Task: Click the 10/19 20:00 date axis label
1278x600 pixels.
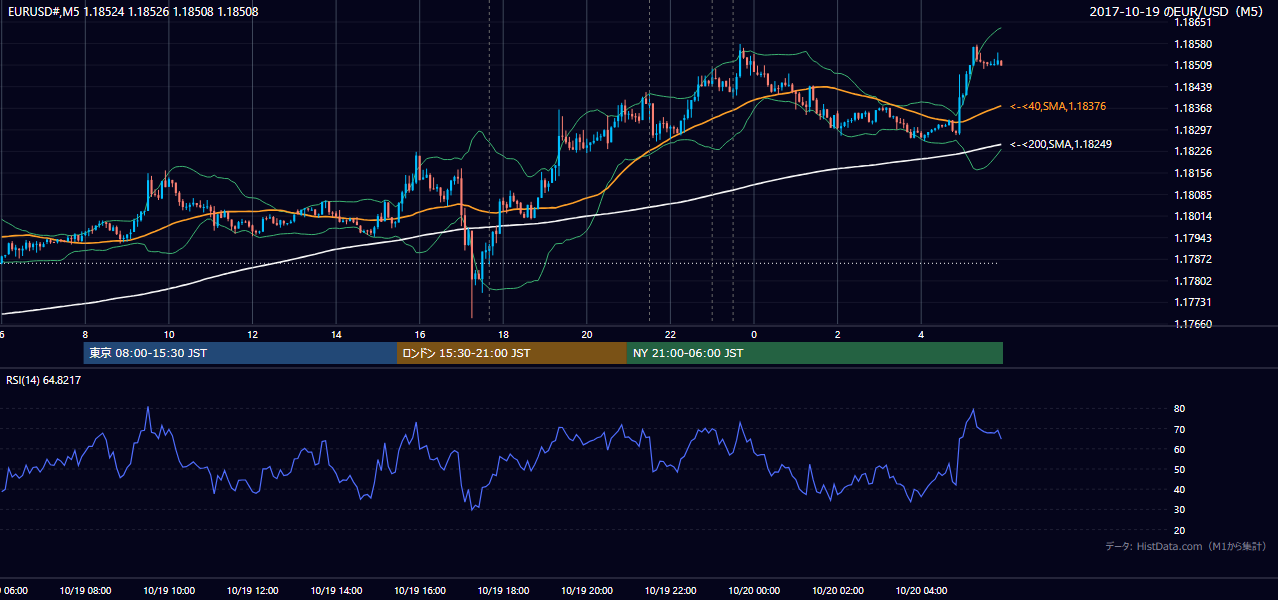Action: [587, 590]
